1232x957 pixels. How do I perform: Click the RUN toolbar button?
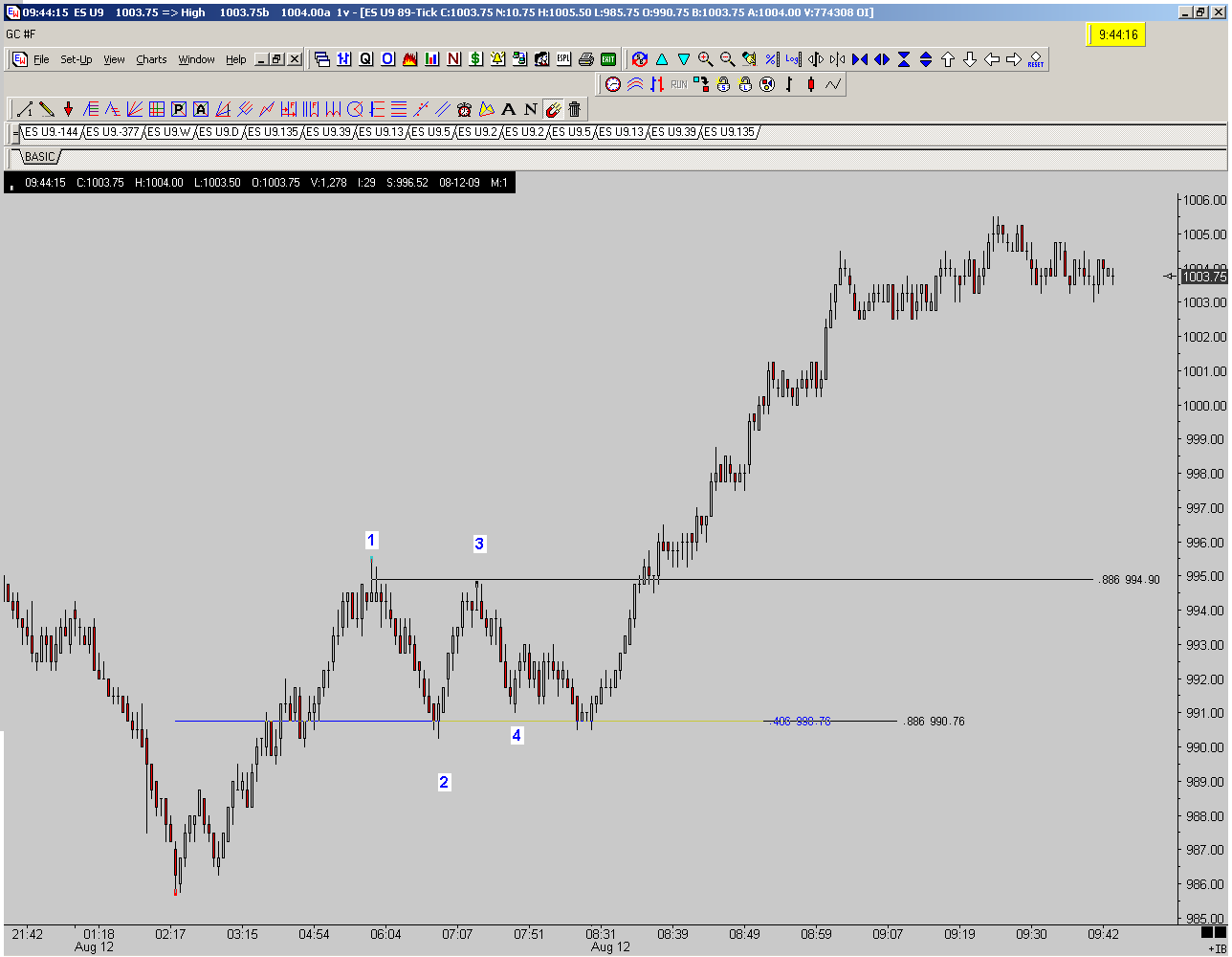(679, 84)
